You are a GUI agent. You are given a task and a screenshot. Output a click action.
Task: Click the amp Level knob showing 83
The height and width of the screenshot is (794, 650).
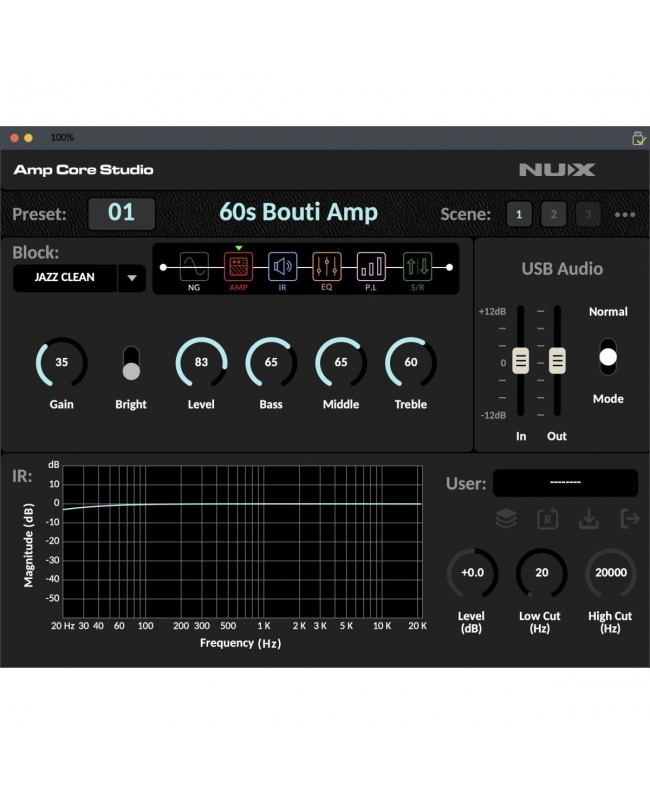coord(201,363)
